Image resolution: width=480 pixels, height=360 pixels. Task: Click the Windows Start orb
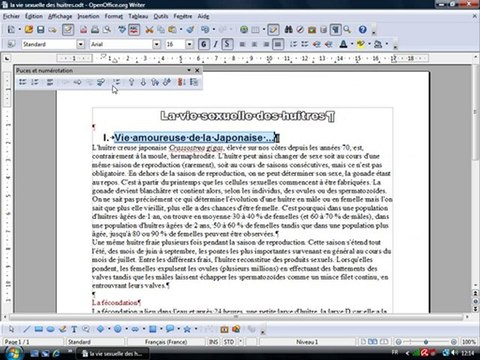pos(13,353)
